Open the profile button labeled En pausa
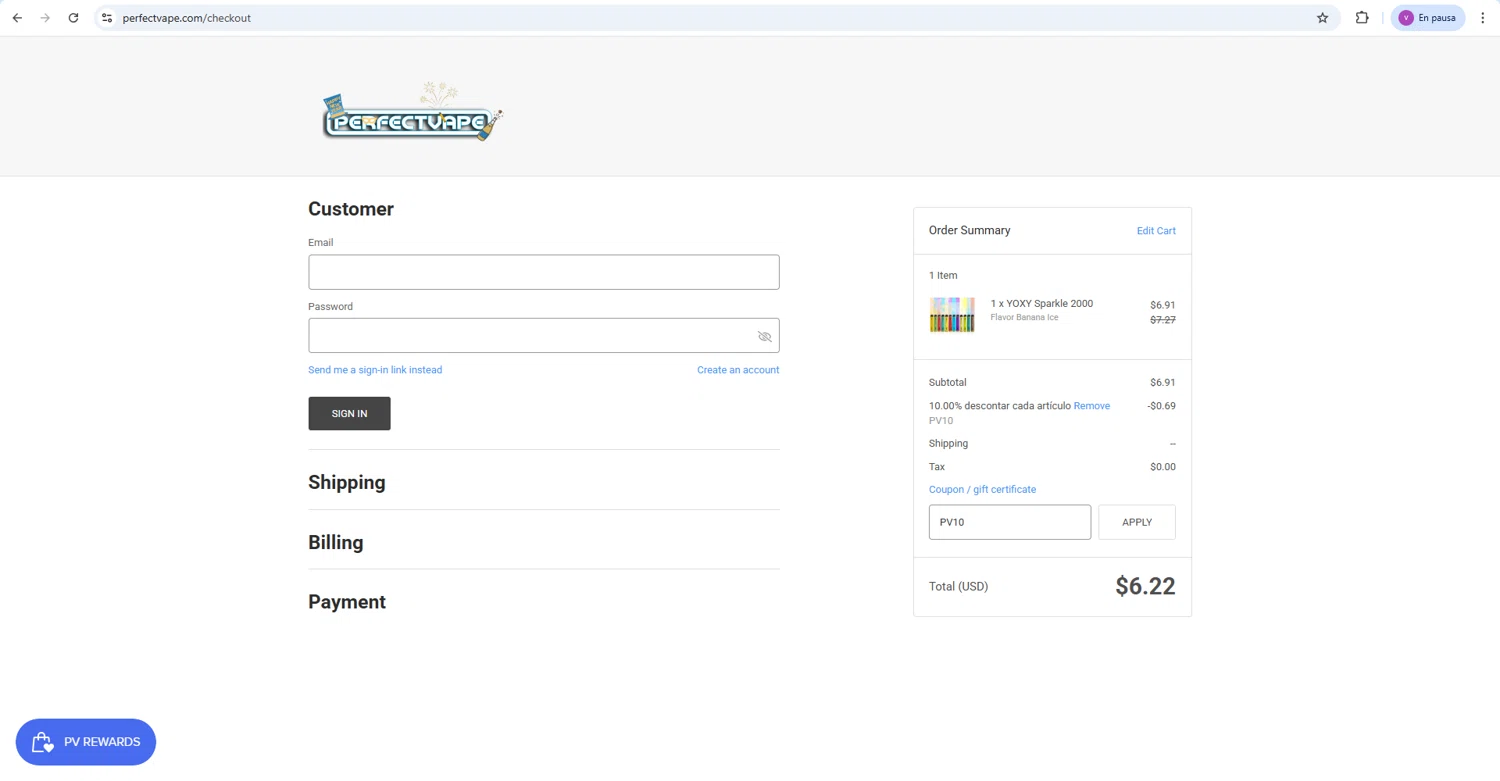 pos(1427,18)
